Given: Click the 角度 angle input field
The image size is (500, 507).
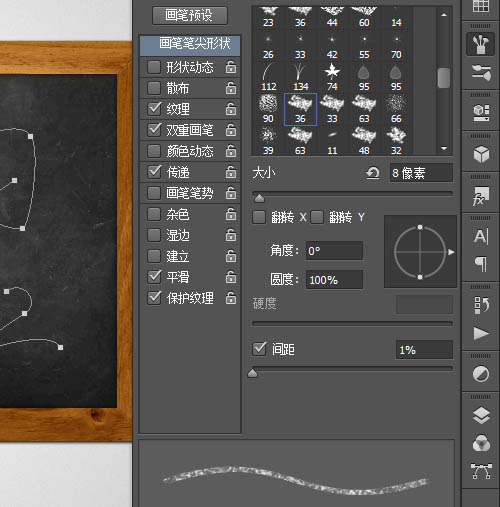Looking at the screenshot, I should click(334, 250).
